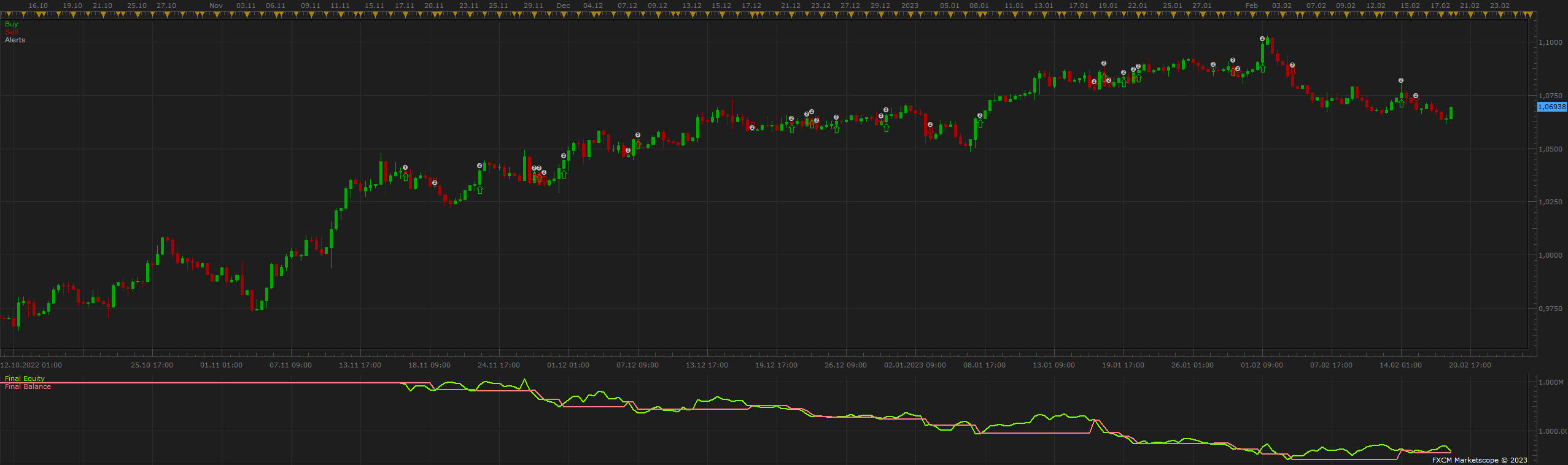The image size is (1568, 465).
Task: Click the 02.01.2023 09:00 time label
Action: (x=915, y=365)
